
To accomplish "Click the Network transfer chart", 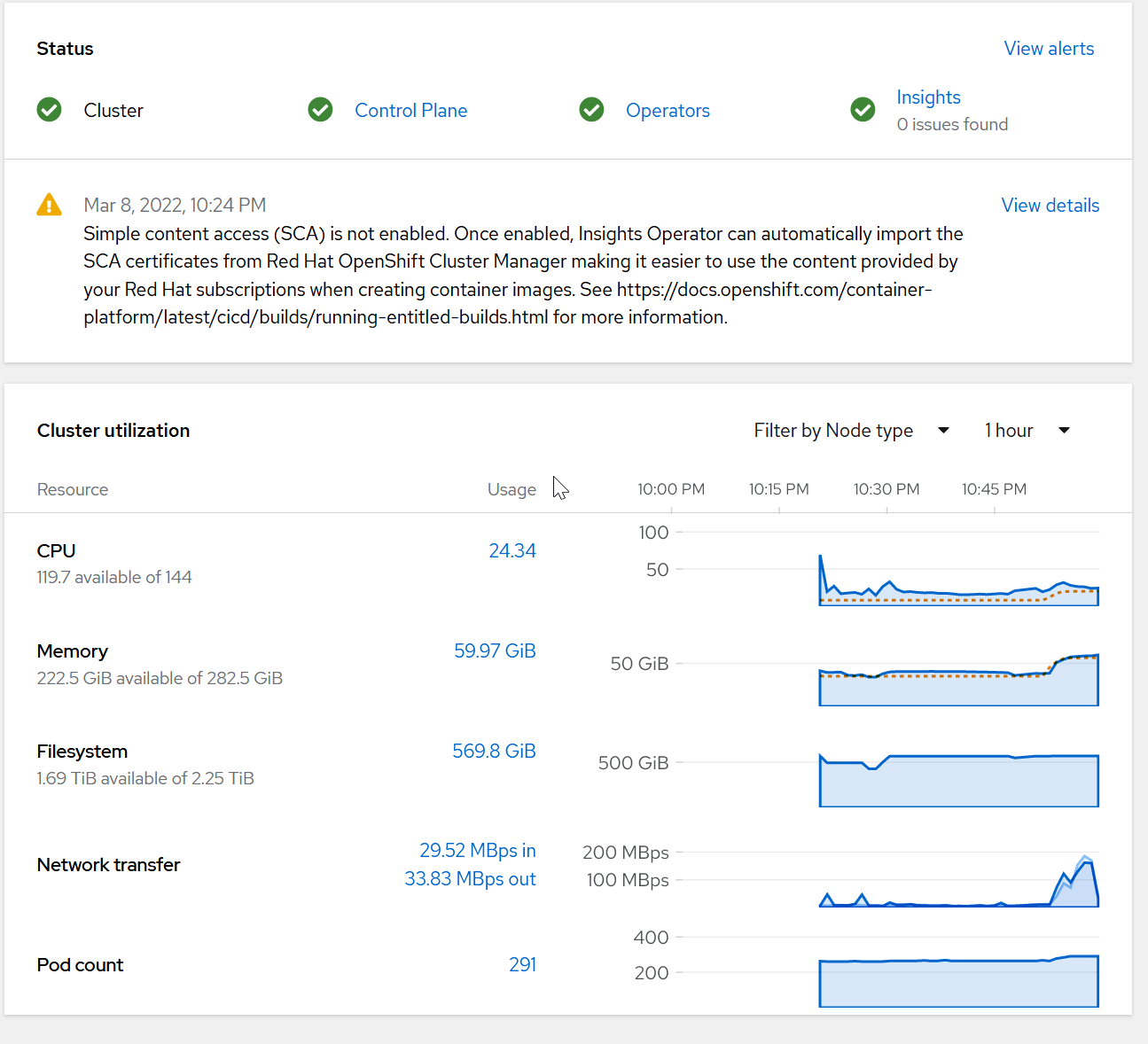I will (x=958, y=881).
